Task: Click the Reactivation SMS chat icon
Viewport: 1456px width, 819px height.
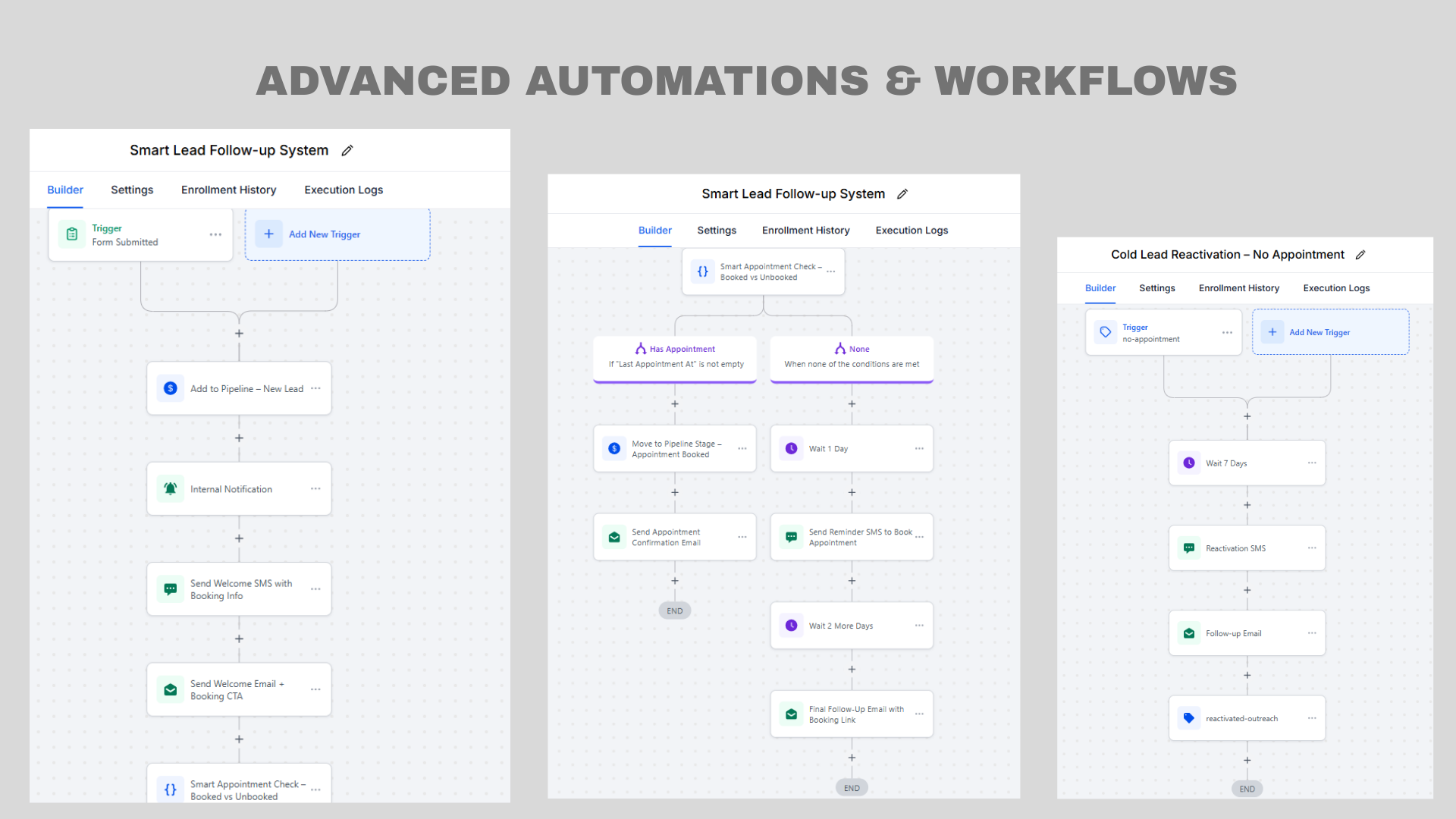Action: click(x=1189, y=548)
